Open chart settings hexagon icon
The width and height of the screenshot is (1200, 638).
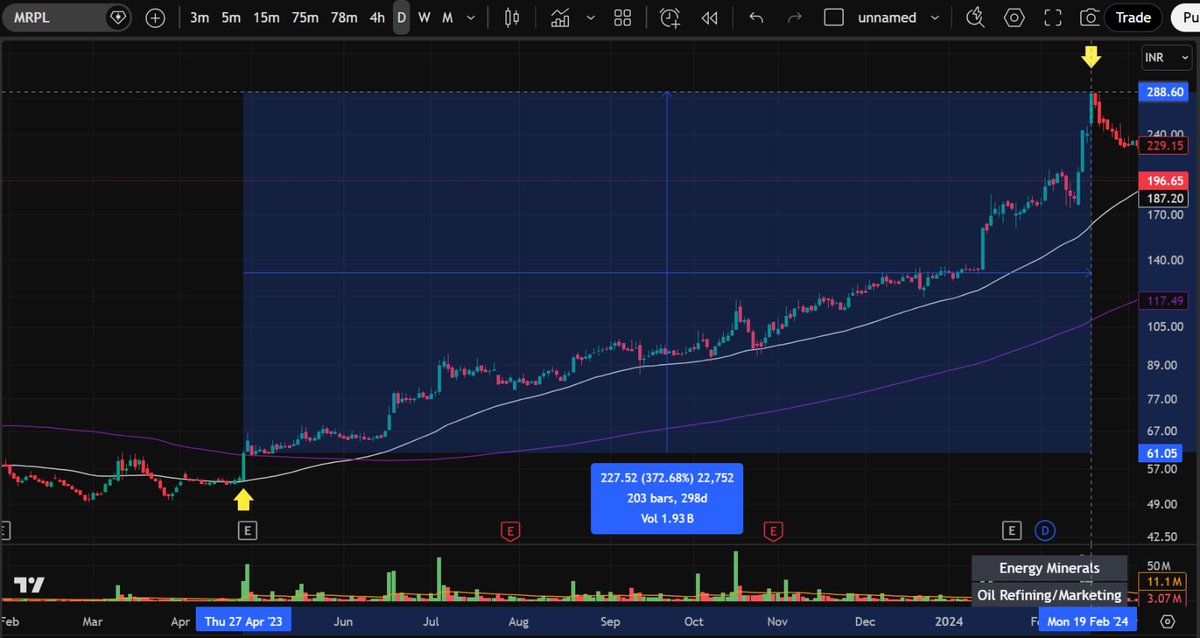point(1014,18)
